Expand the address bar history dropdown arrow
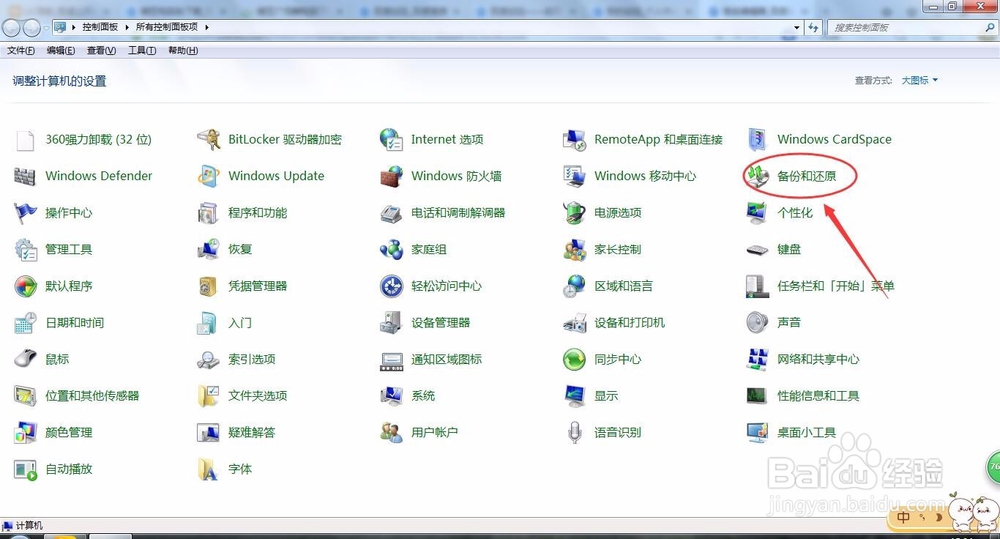The height and width of the screenshot is (539, 1000). 797,27
